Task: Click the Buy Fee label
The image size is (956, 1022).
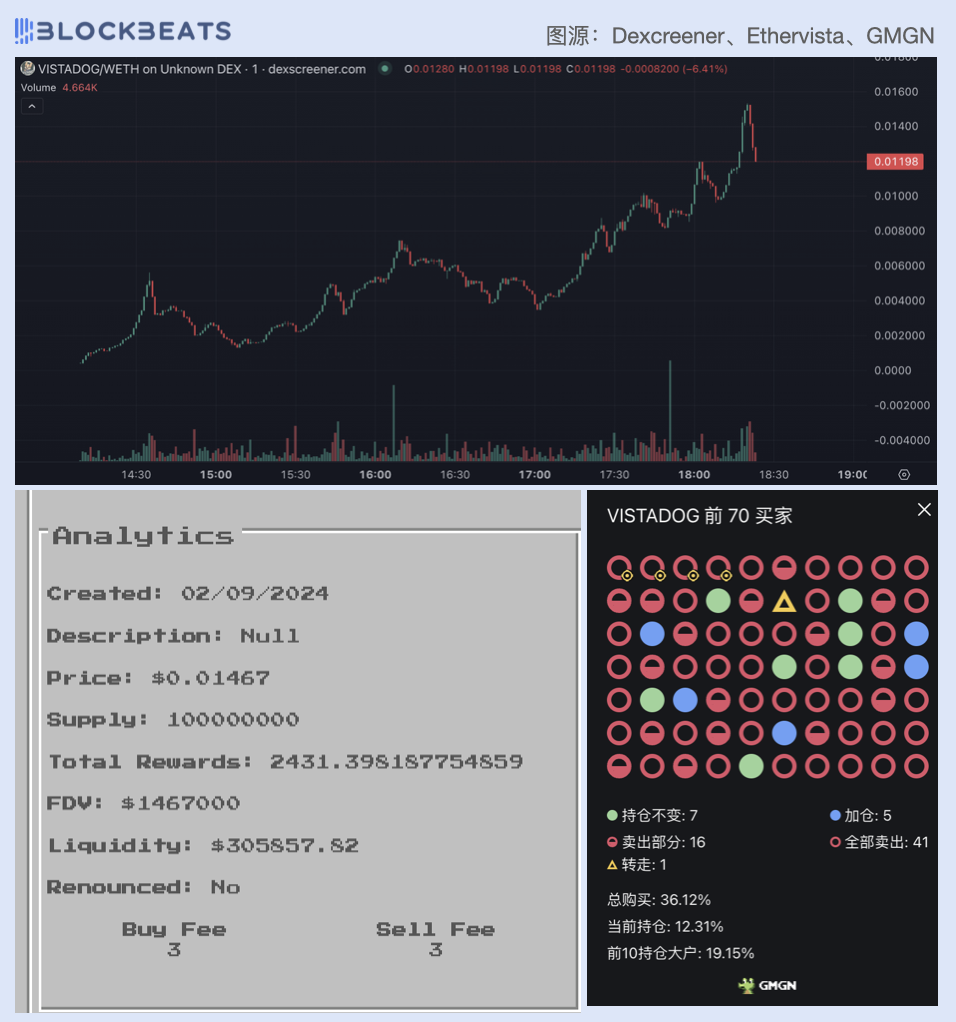Action: click(x=174, y=929)
